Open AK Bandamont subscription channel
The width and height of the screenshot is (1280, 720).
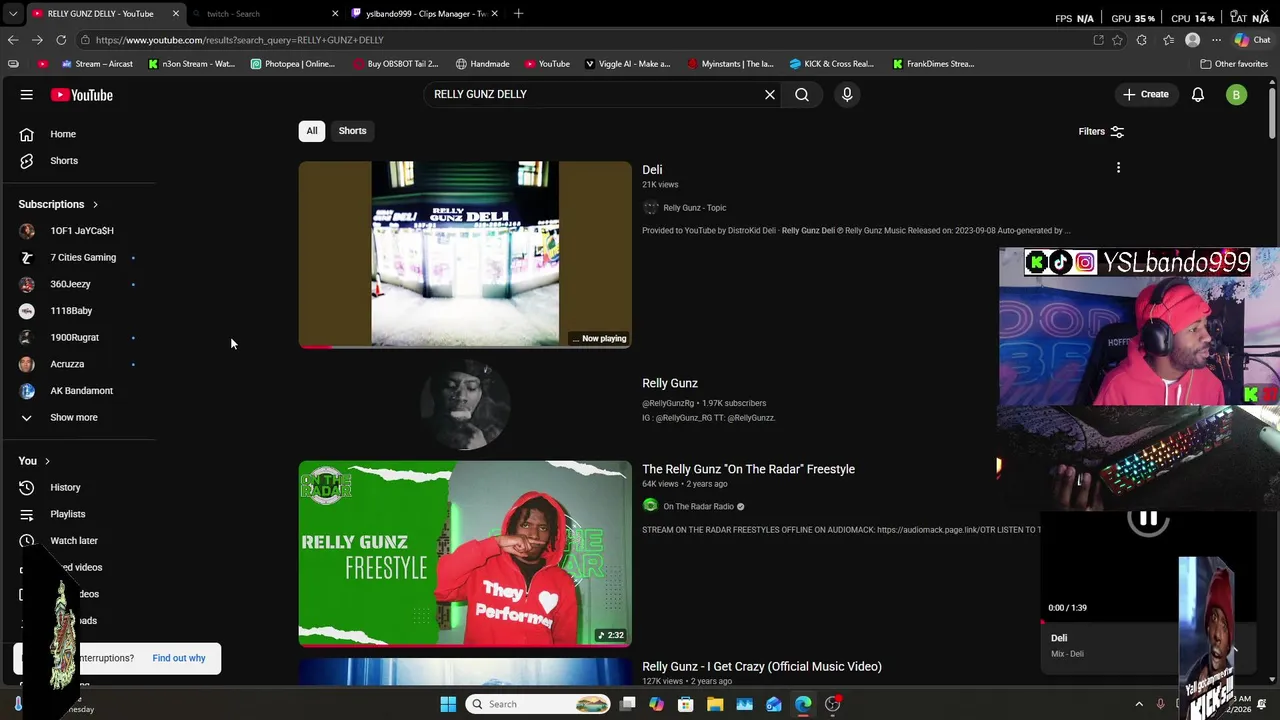click(80, 391)
